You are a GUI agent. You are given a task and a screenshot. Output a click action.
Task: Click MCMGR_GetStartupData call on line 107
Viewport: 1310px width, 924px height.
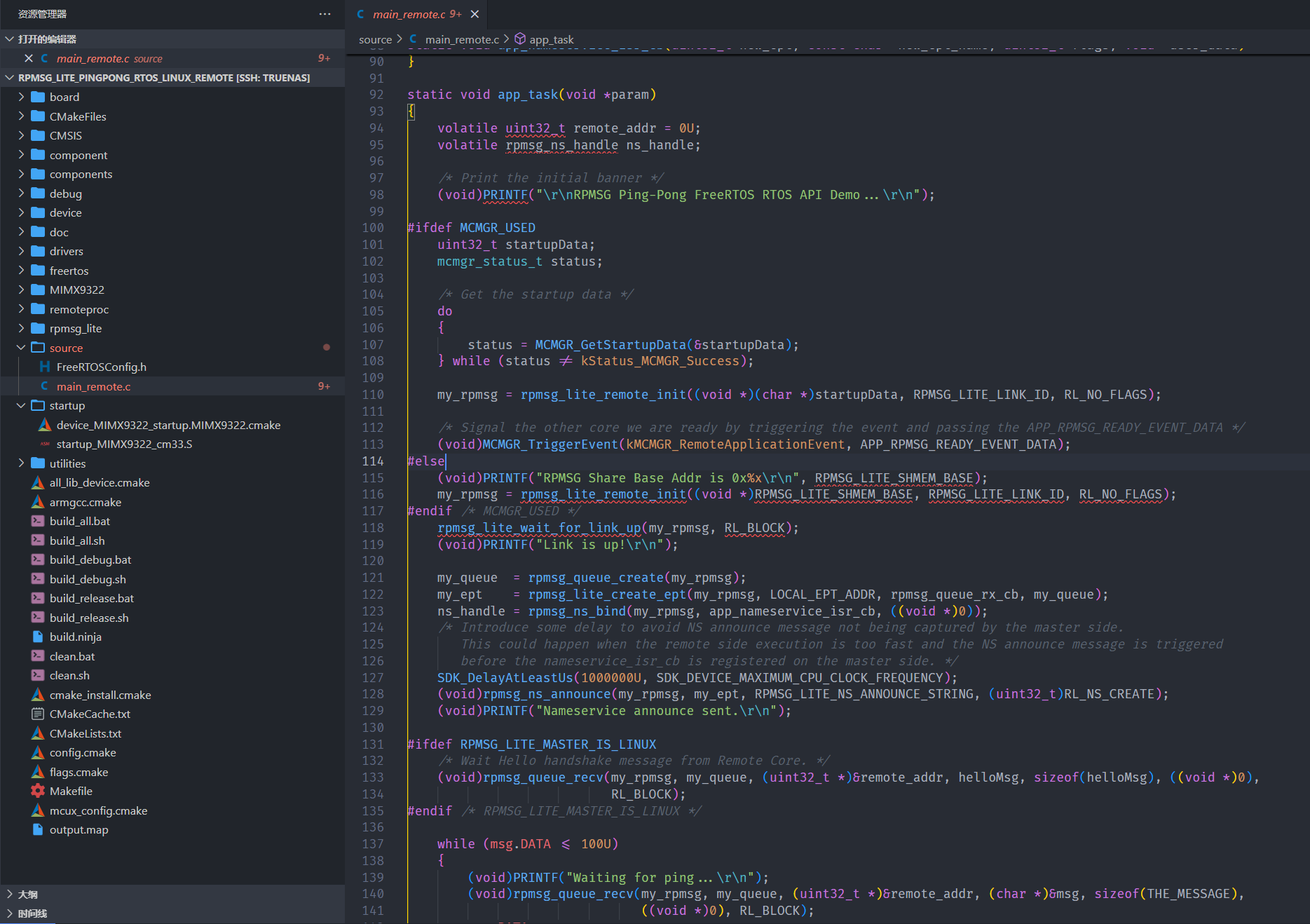tap(610, 345)
